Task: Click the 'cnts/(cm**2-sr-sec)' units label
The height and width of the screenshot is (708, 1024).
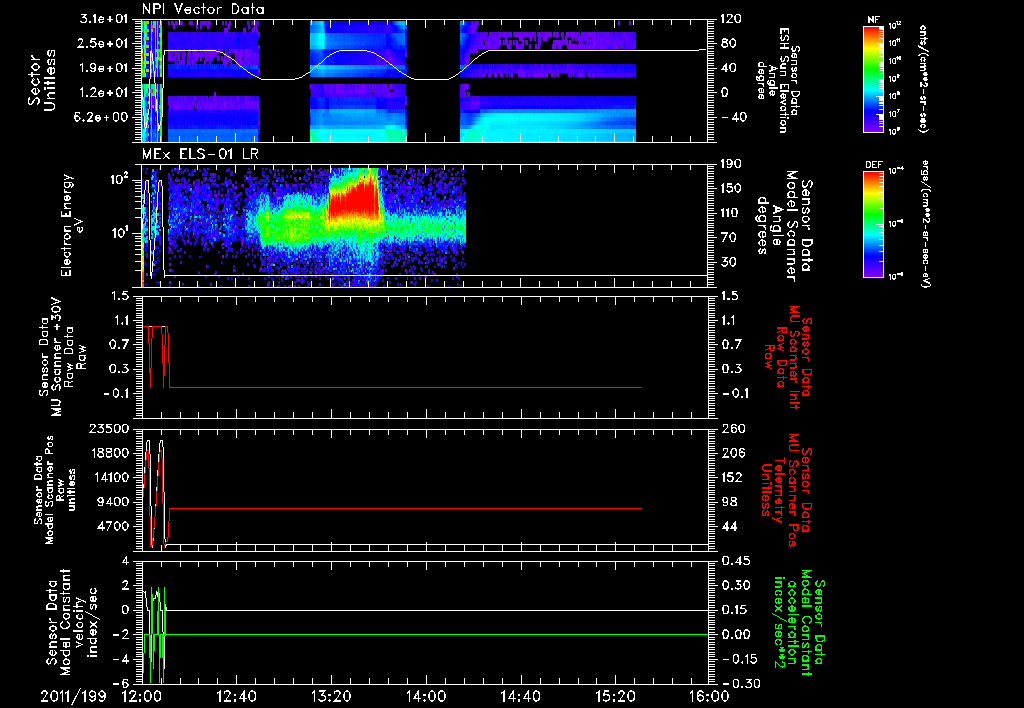Action: pos(921,78)
